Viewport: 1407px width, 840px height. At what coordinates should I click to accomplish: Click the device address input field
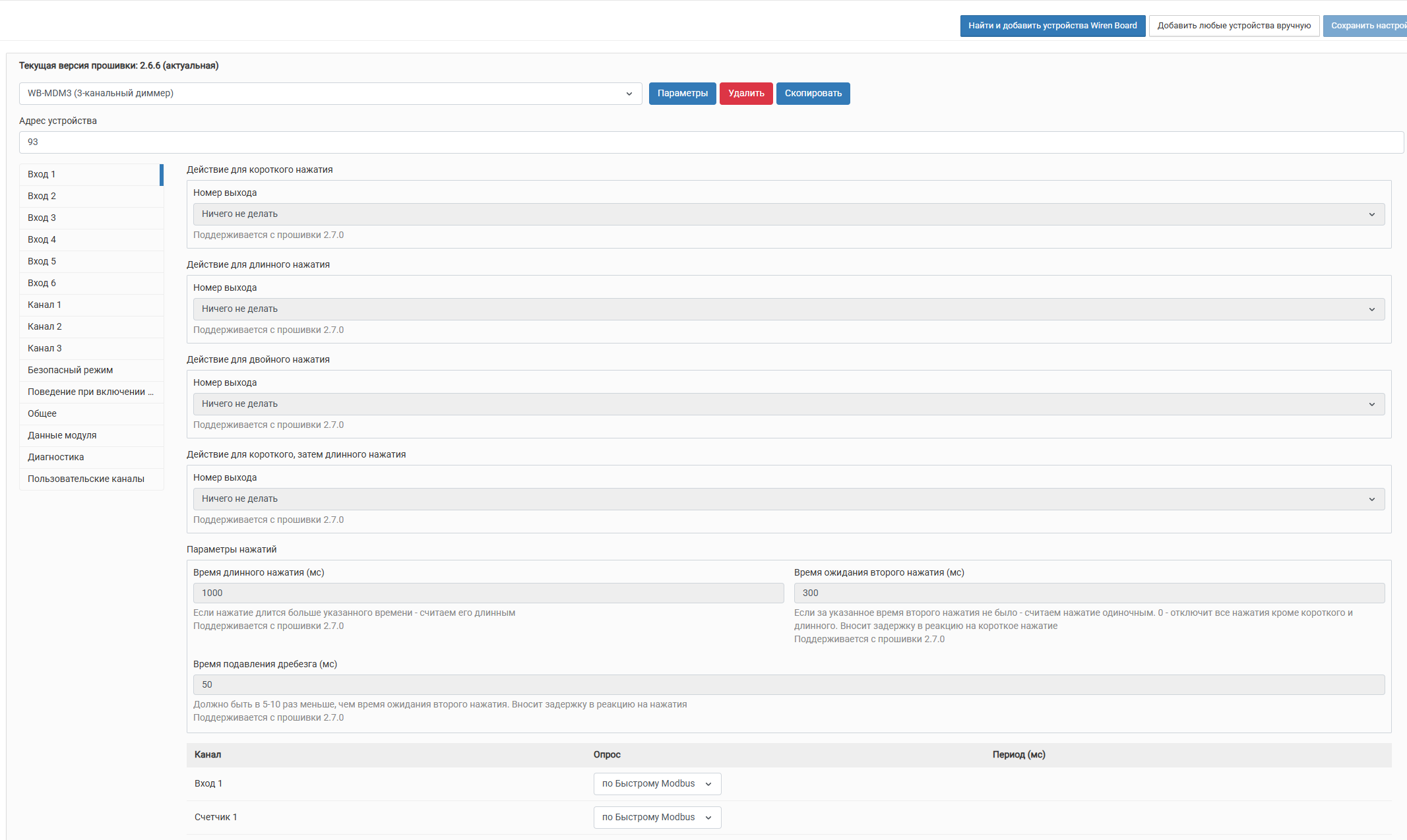coord(710,142)
